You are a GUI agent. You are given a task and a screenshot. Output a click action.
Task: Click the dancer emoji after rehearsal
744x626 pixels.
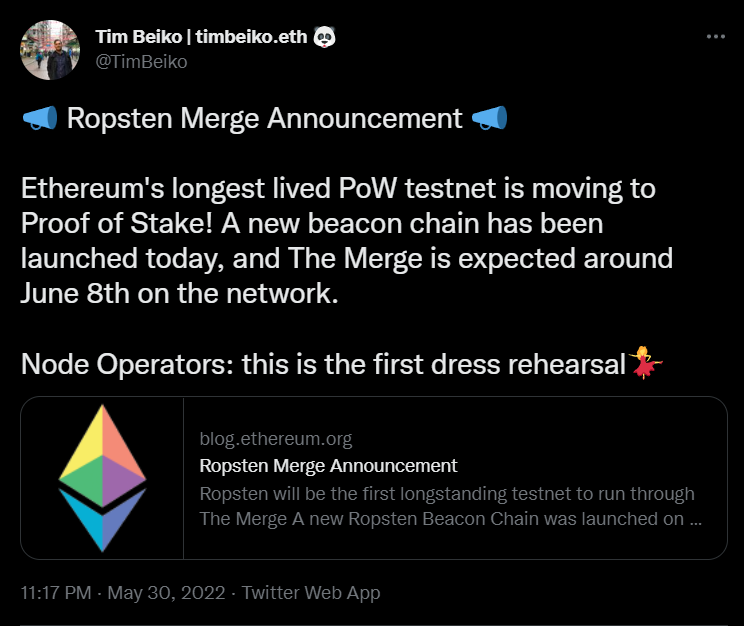[x=643, y=362]
